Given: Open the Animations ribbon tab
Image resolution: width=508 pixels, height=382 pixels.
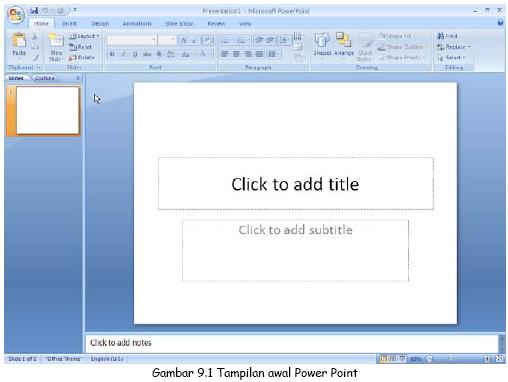Looking at the screenshot, I should pyautogui.click(x=137, y=24).
